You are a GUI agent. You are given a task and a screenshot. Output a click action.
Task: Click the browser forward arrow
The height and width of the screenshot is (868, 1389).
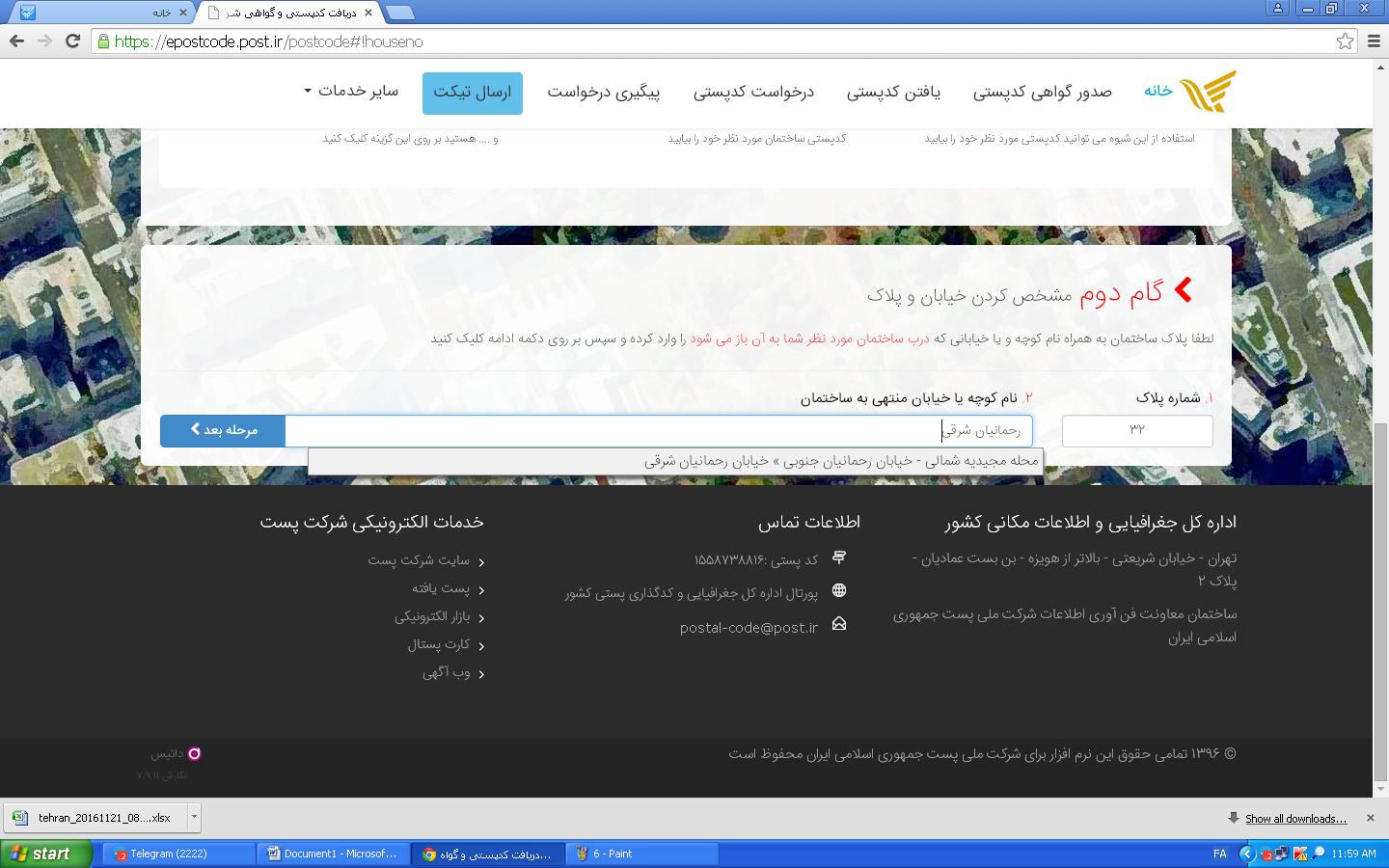pos(44,41)
